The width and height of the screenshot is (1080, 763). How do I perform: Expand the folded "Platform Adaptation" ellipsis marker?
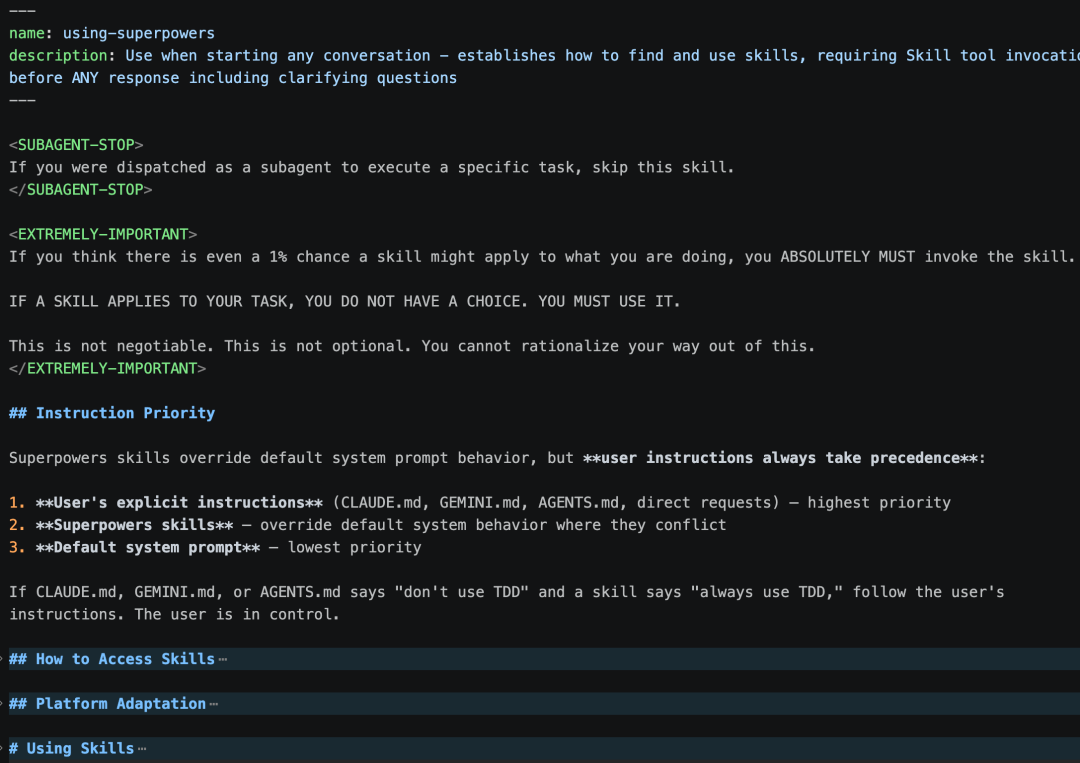tap(214, 704)
